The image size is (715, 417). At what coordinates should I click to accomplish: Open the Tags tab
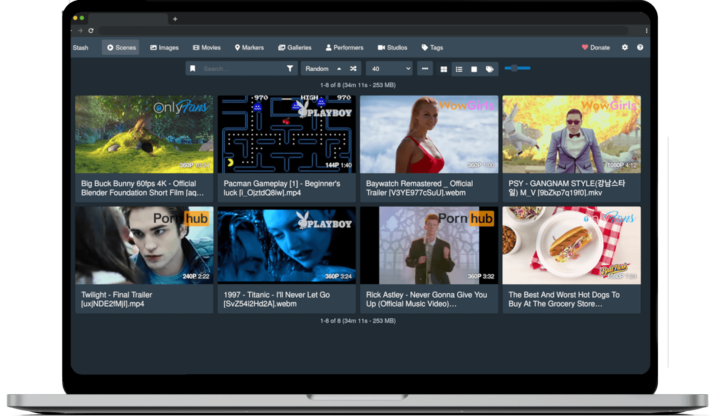tap(432, 47)
